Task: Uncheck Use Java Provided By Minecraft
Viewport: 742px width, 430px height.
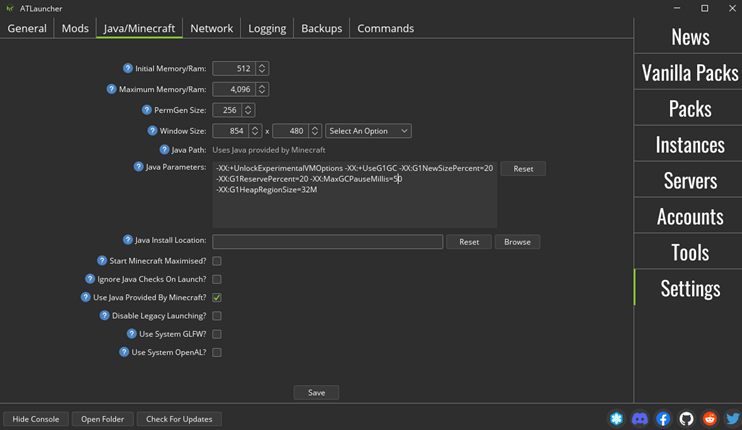Action: [217, 298]
